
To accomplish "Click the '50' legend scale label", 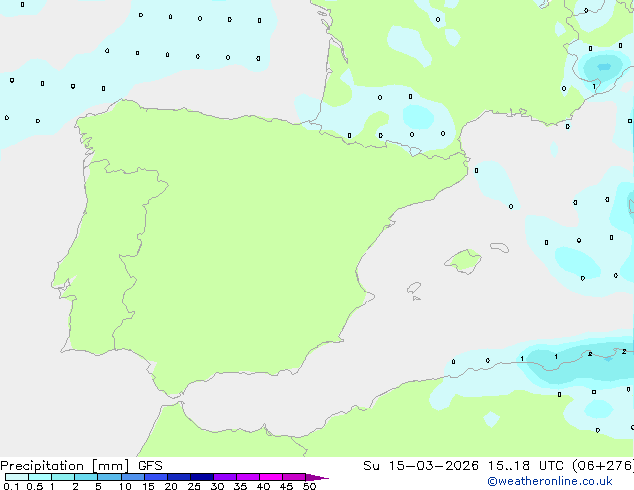I will [309, 486].
